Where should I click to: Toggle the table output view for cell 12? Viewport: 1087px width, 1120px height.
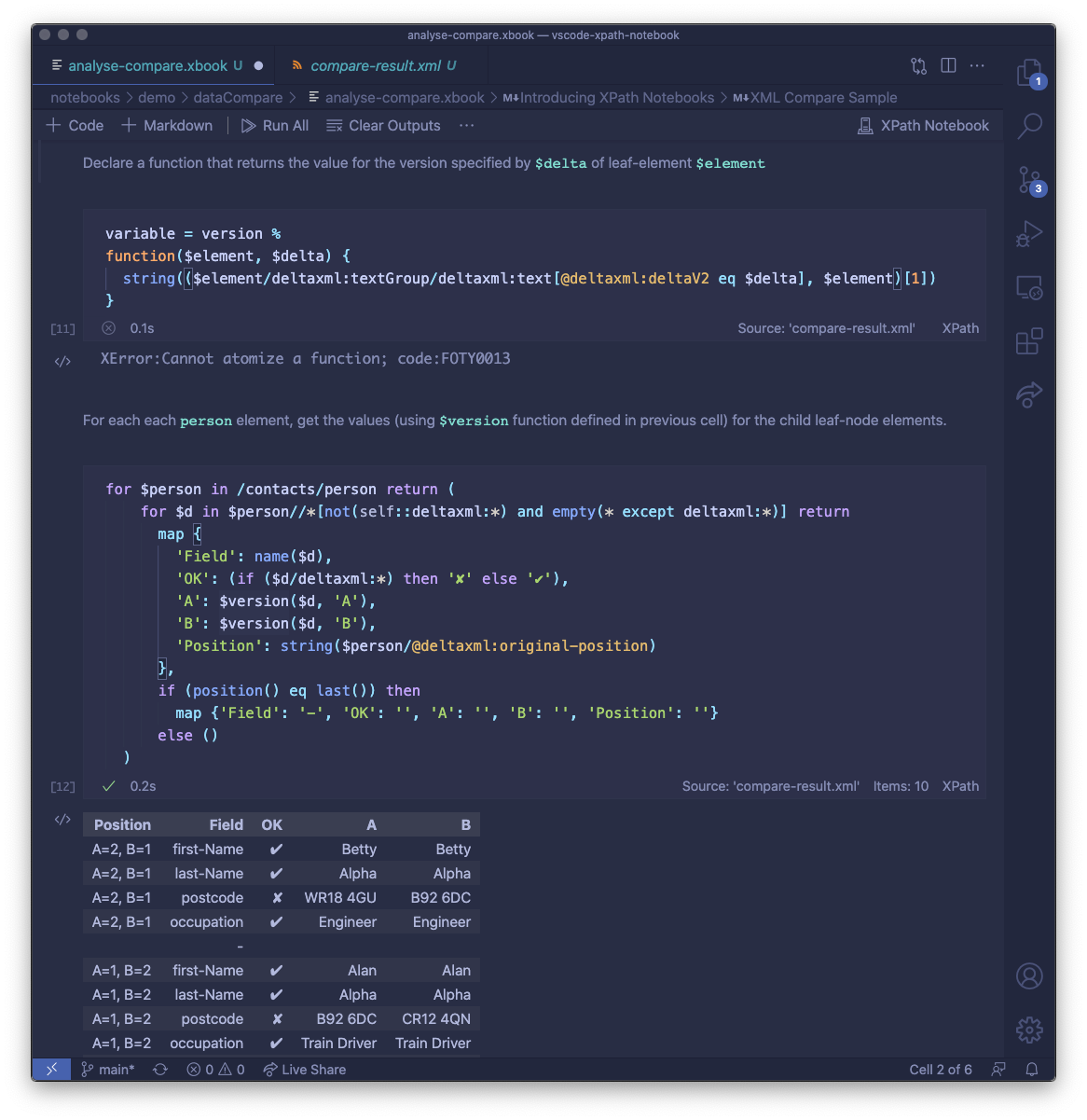[x=62, y=818]
